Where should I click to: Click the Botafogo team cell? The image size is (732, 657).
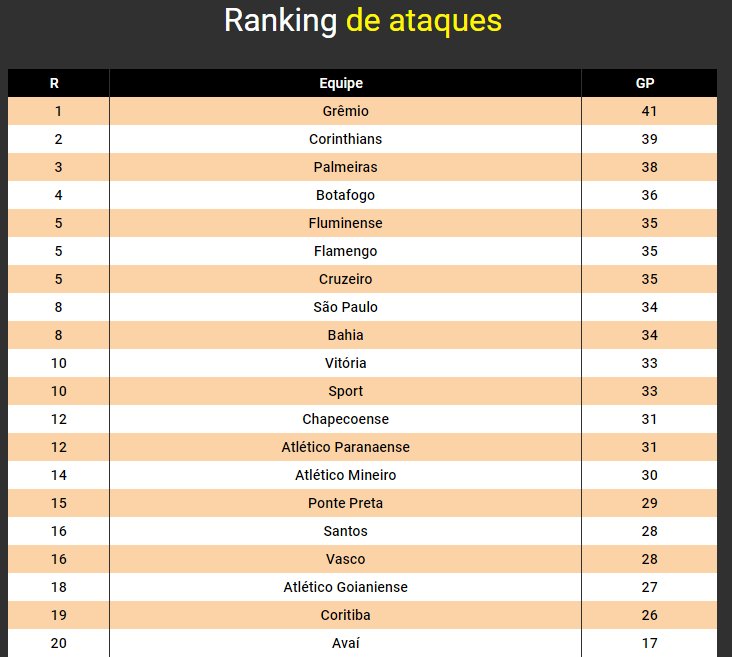pyautogui.click(x=345, y=195)
